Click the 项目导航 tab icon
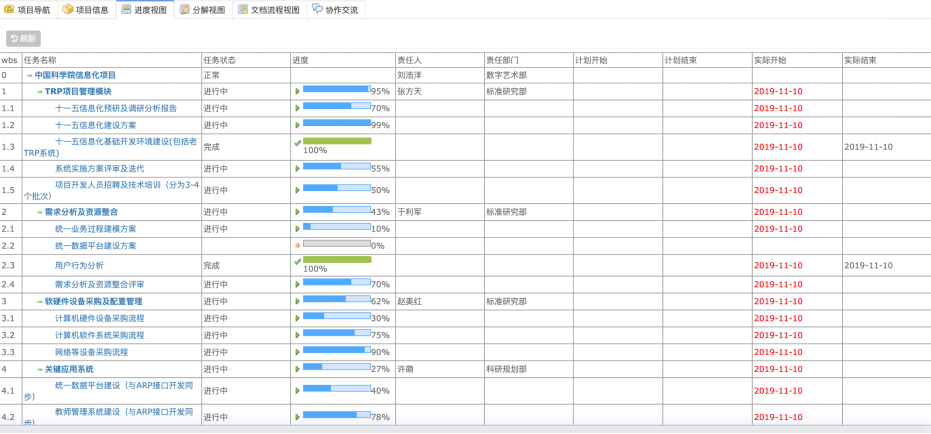Viewport: 931px width, 434px height. point(10,10)
